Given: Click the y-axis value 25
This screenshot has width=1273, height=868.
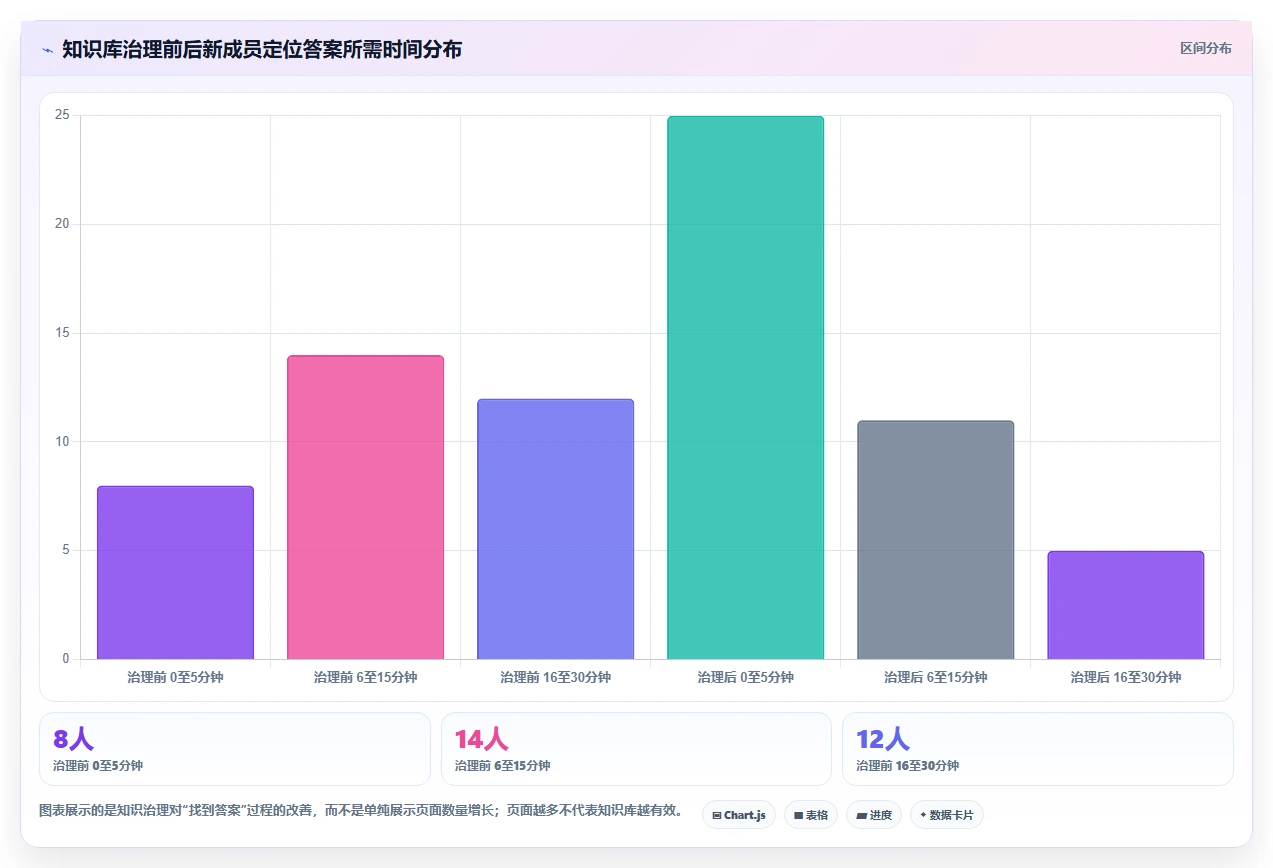Looking at the screenshot, I should (62, 115).
